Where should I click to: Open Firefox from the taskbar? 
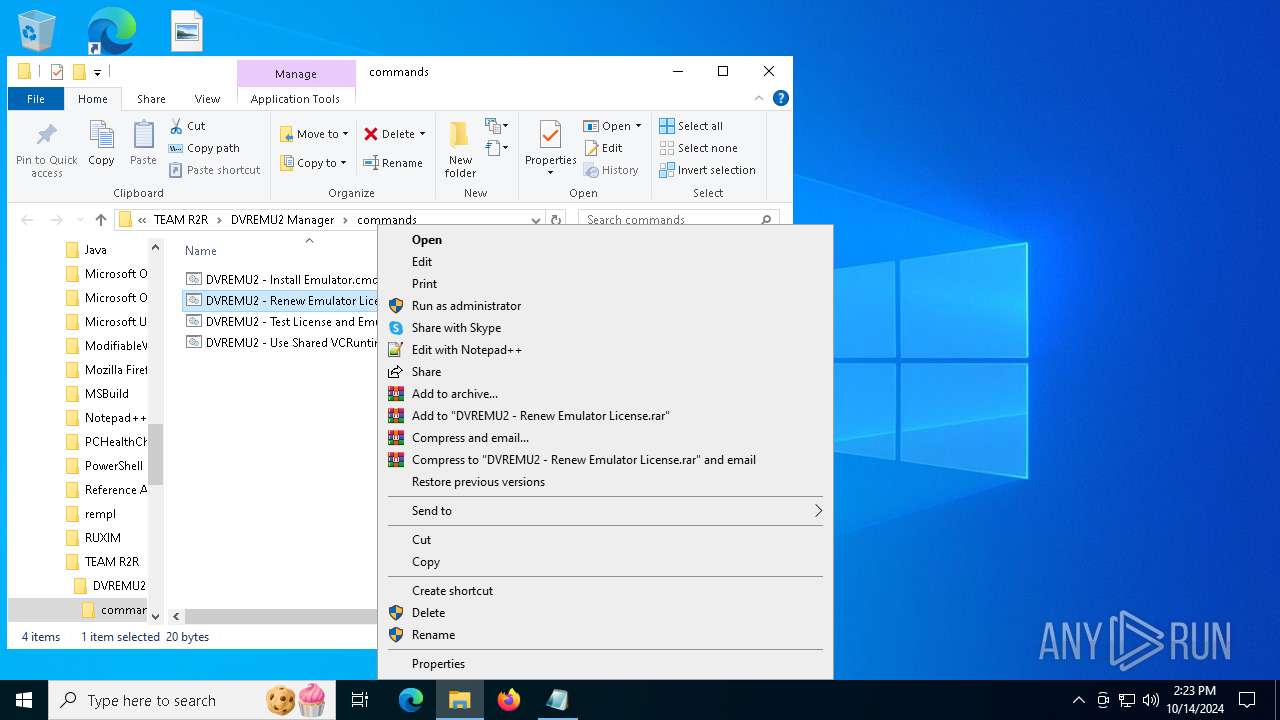click(x=509, y=700)
